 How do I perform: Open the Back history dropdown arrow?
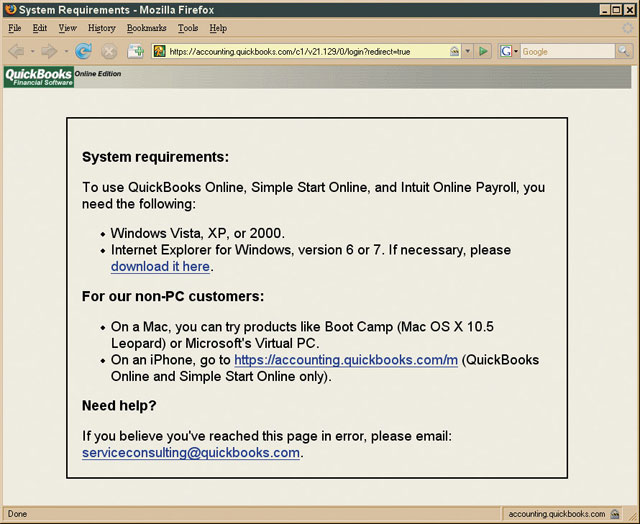point(32,51)
